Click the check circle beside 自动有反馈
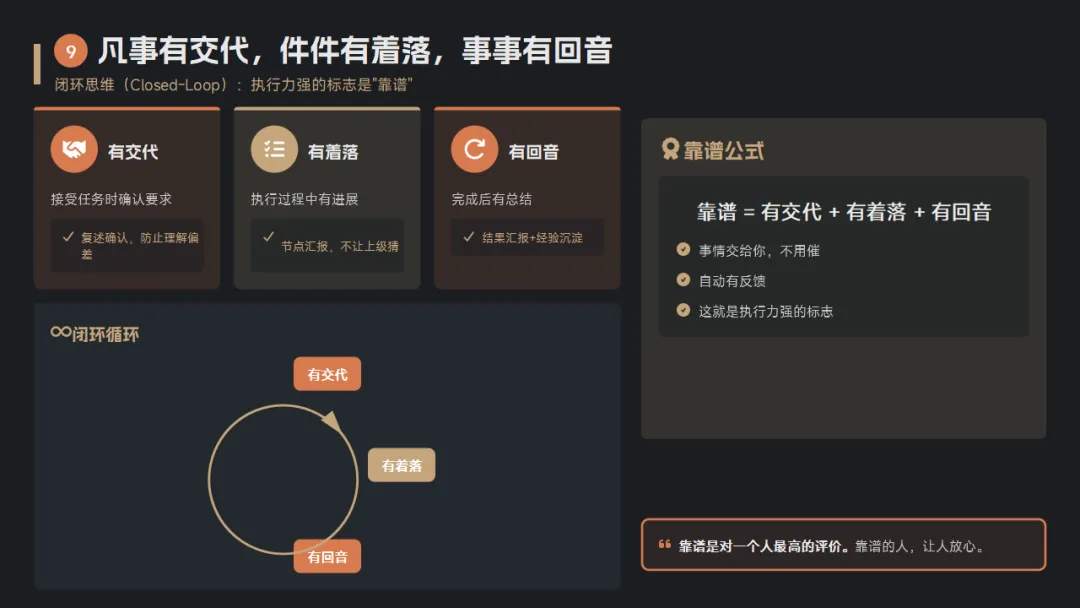 coord(683,280)
